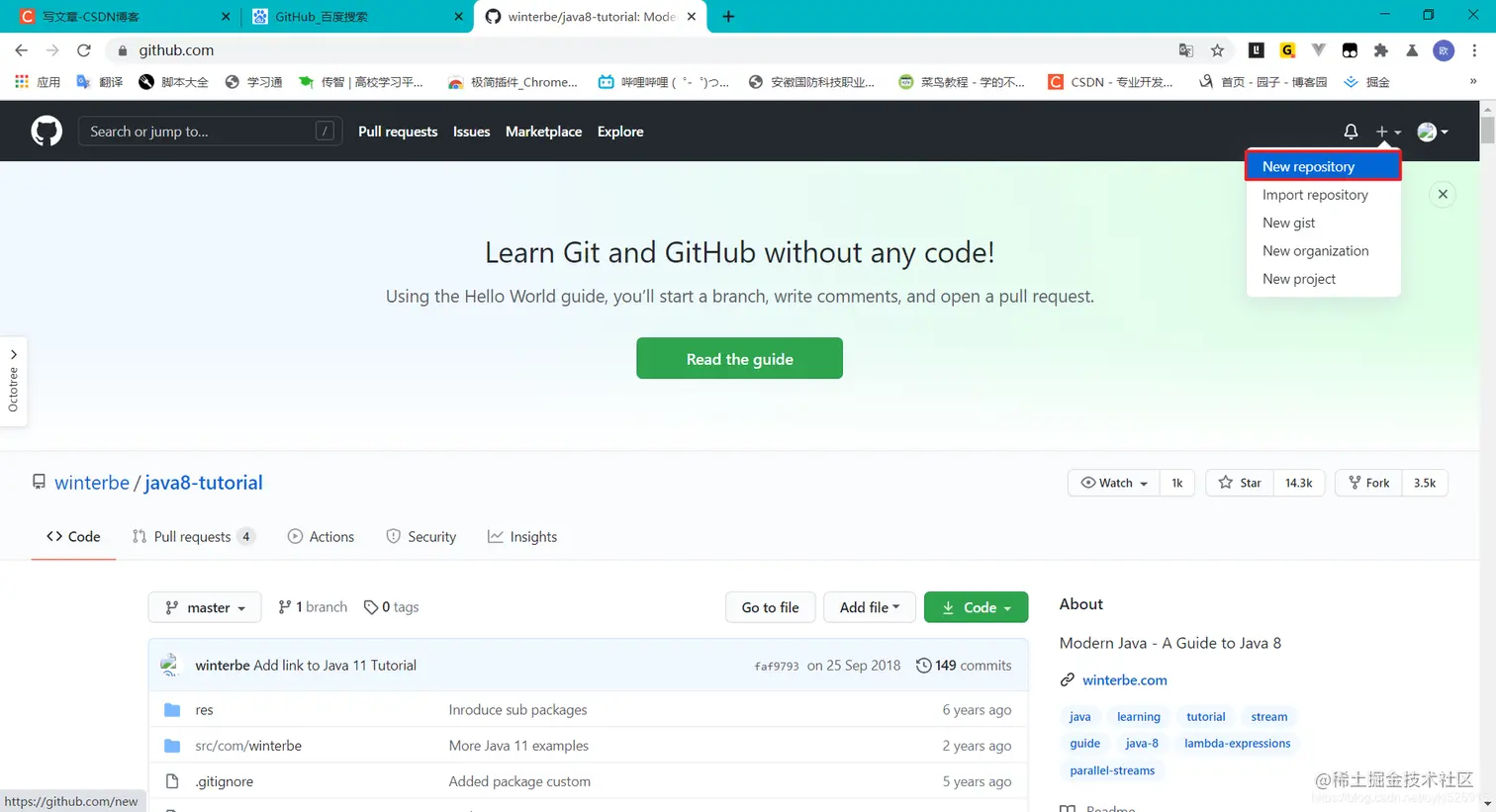Switch to the Actions tab
The height and width of the screenshot is (812, 1496).
321,536
